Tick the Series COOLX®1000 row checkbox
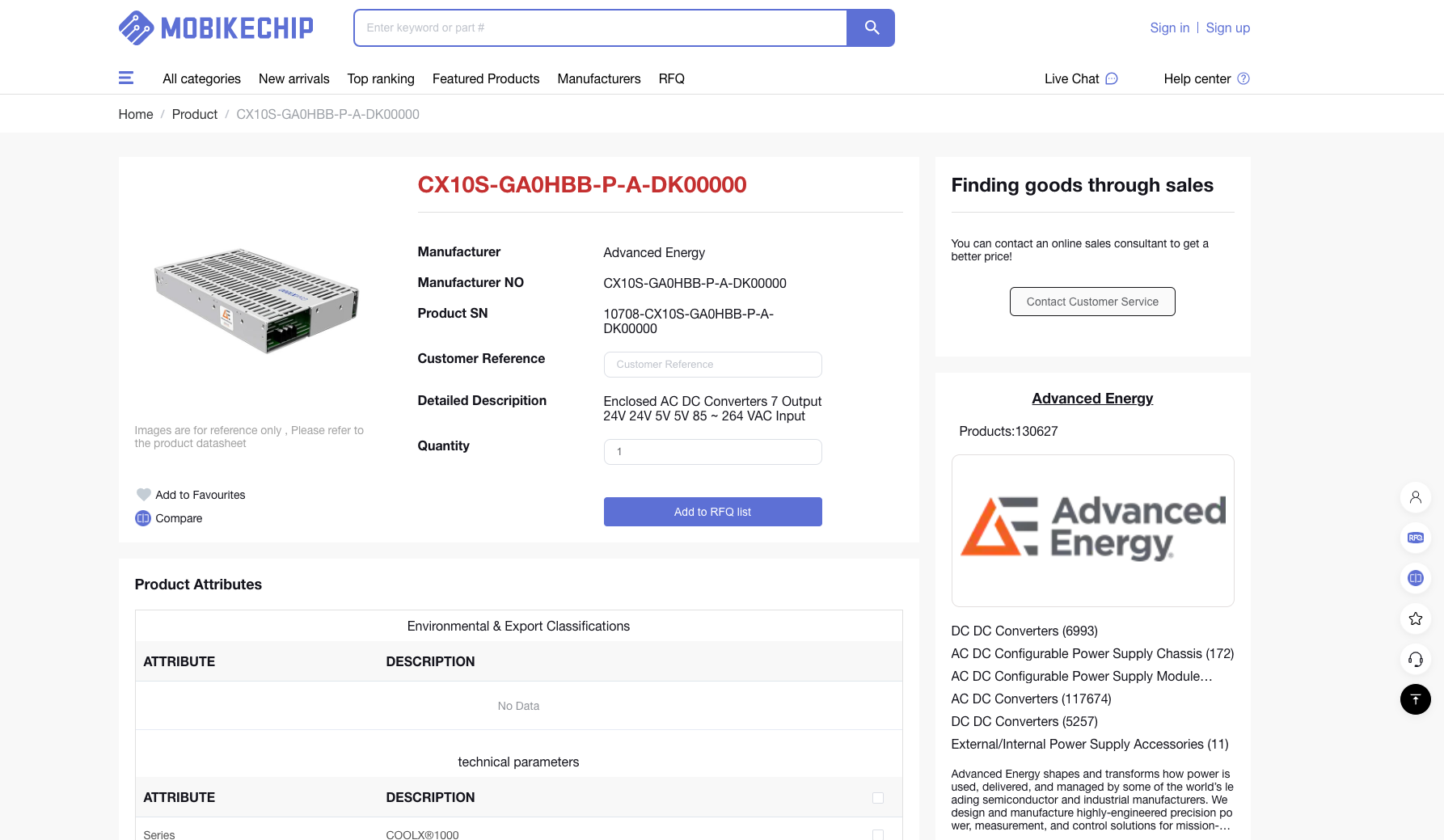Screen dimensions: 1444x840 [x=878, y=834]
